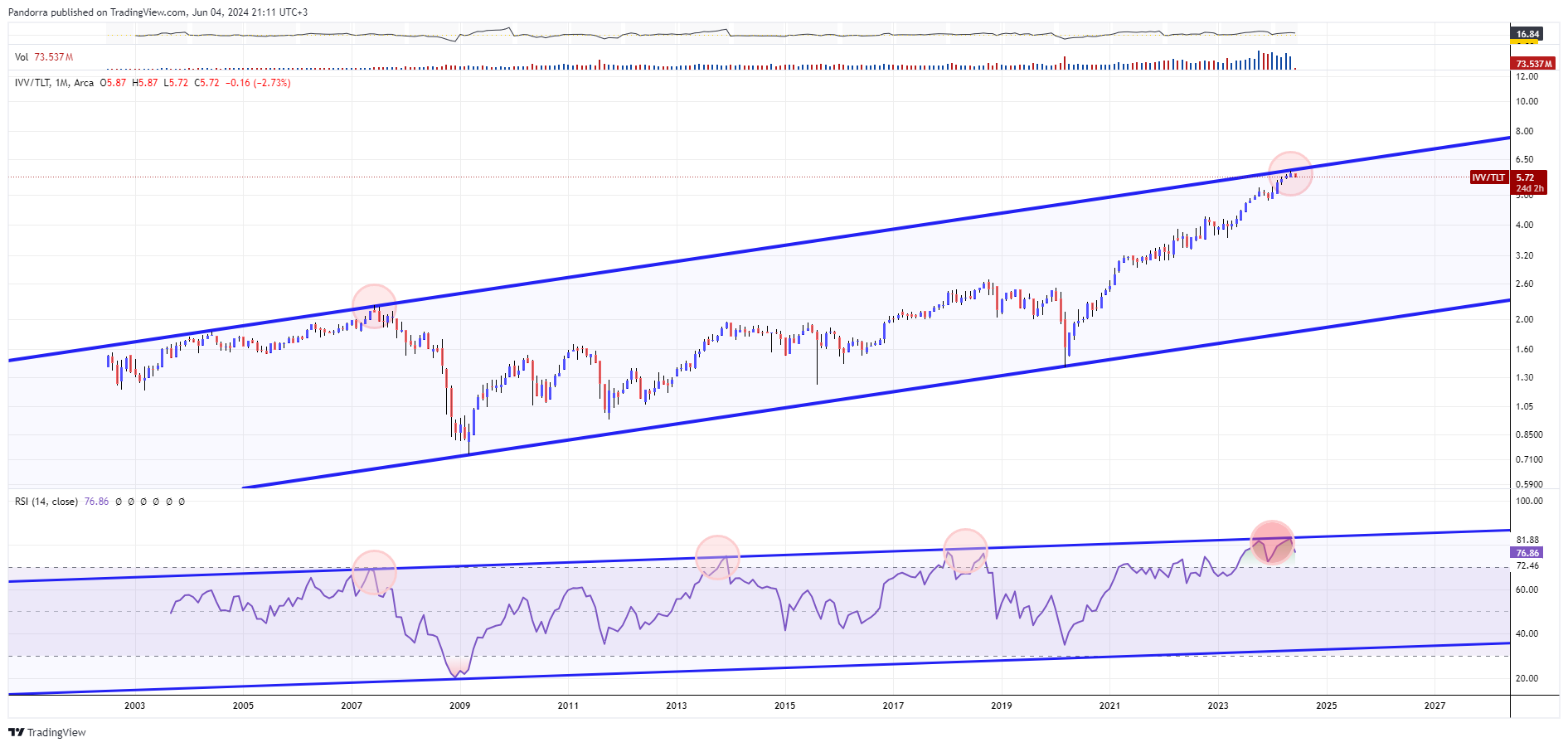Click the 6.50 price axis label

click(x=1524, y=159)
